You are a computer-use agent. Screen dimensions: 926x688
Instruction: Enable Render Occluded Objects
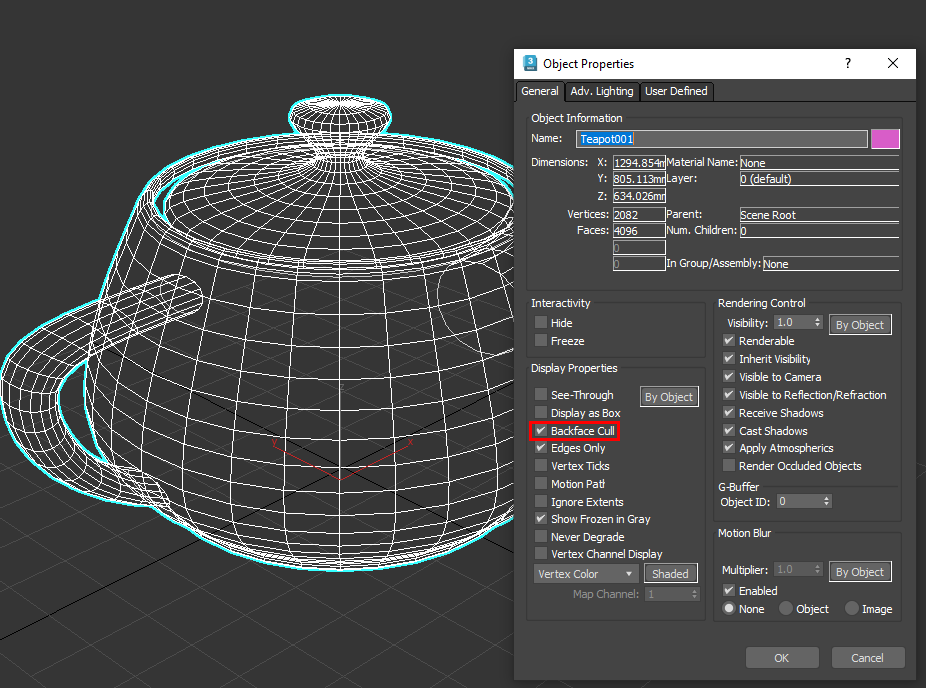pos(729,465)
